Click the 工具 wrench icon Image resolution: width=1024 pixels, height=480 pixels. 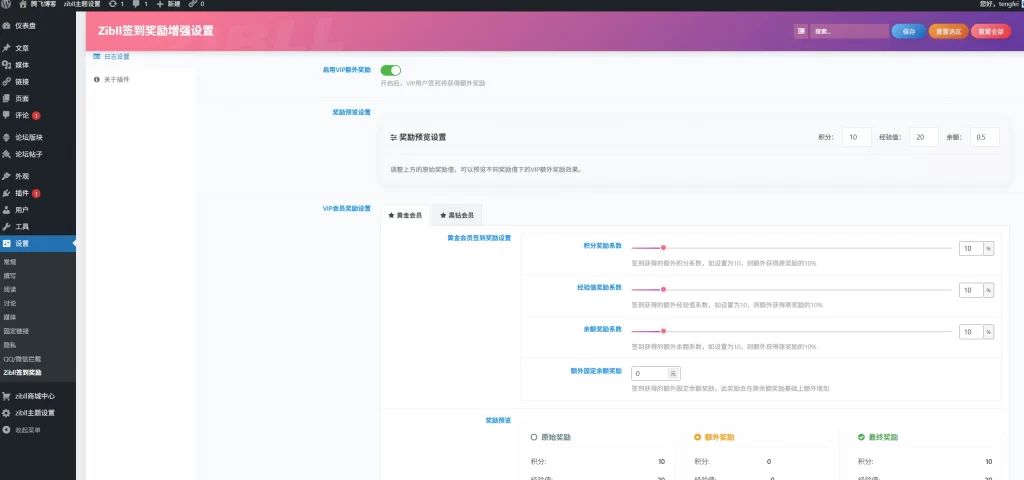7,227
